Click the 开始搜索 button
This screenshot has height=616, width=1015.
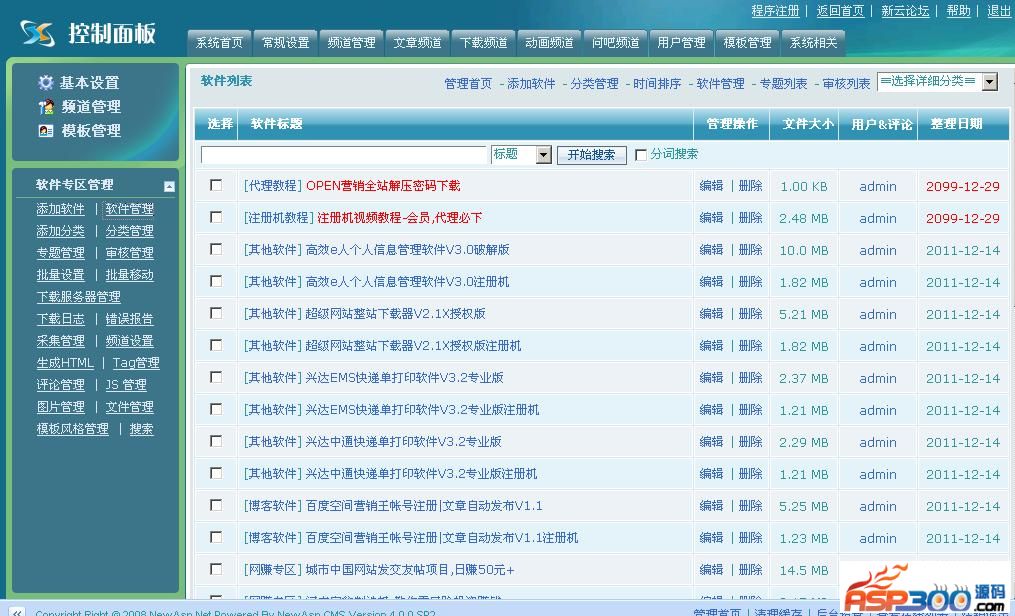[x=592, y=155]
